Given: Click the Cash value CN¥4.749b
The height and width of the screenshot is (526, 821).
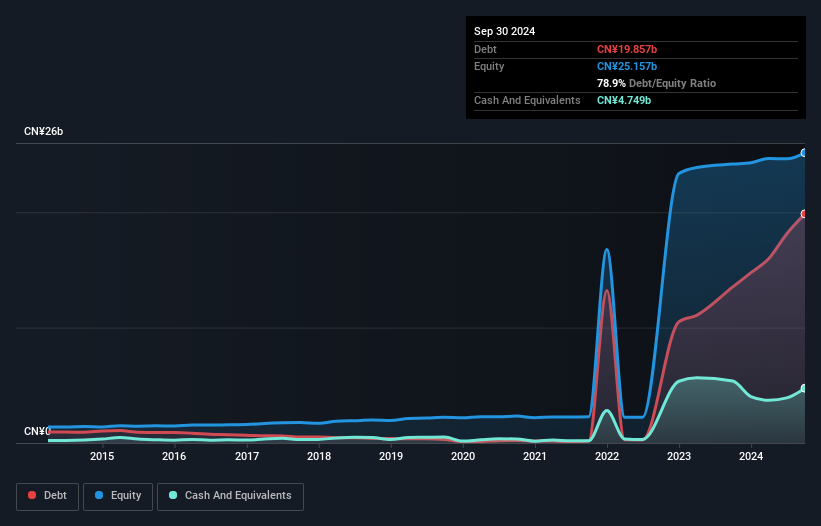Looking at the screenshot, I should tap(624, 100).
